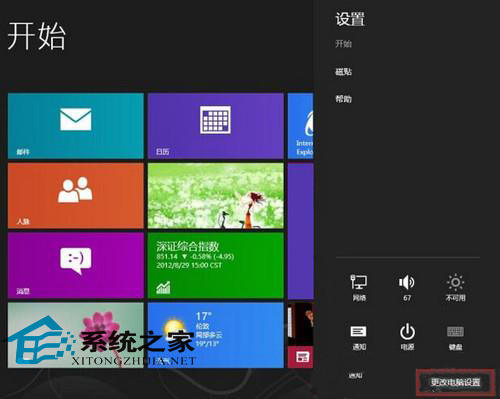Open the 电源 power button options
Image resolution: width=500 pixels, height=399 pixels.
click(x=407, y=337)
